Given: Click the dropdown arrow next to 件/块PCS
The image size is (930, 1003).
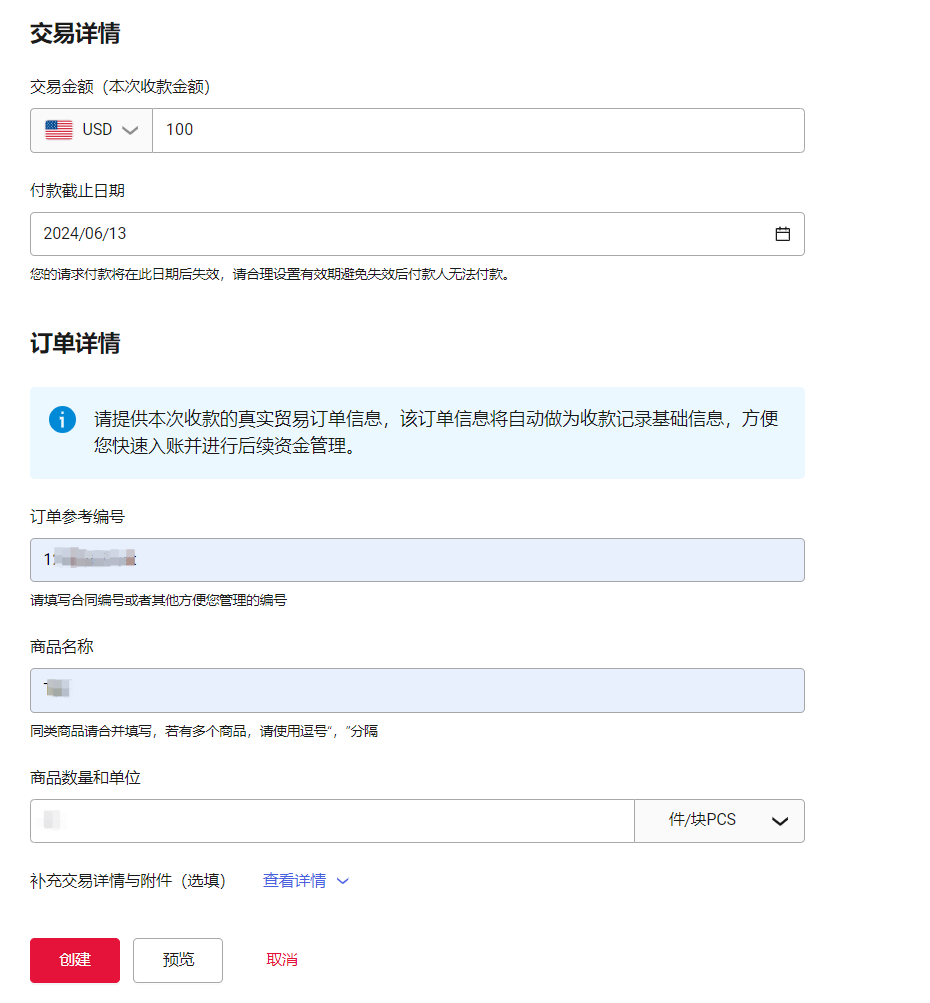Looking at the screenshot, I should click(779, 821).
